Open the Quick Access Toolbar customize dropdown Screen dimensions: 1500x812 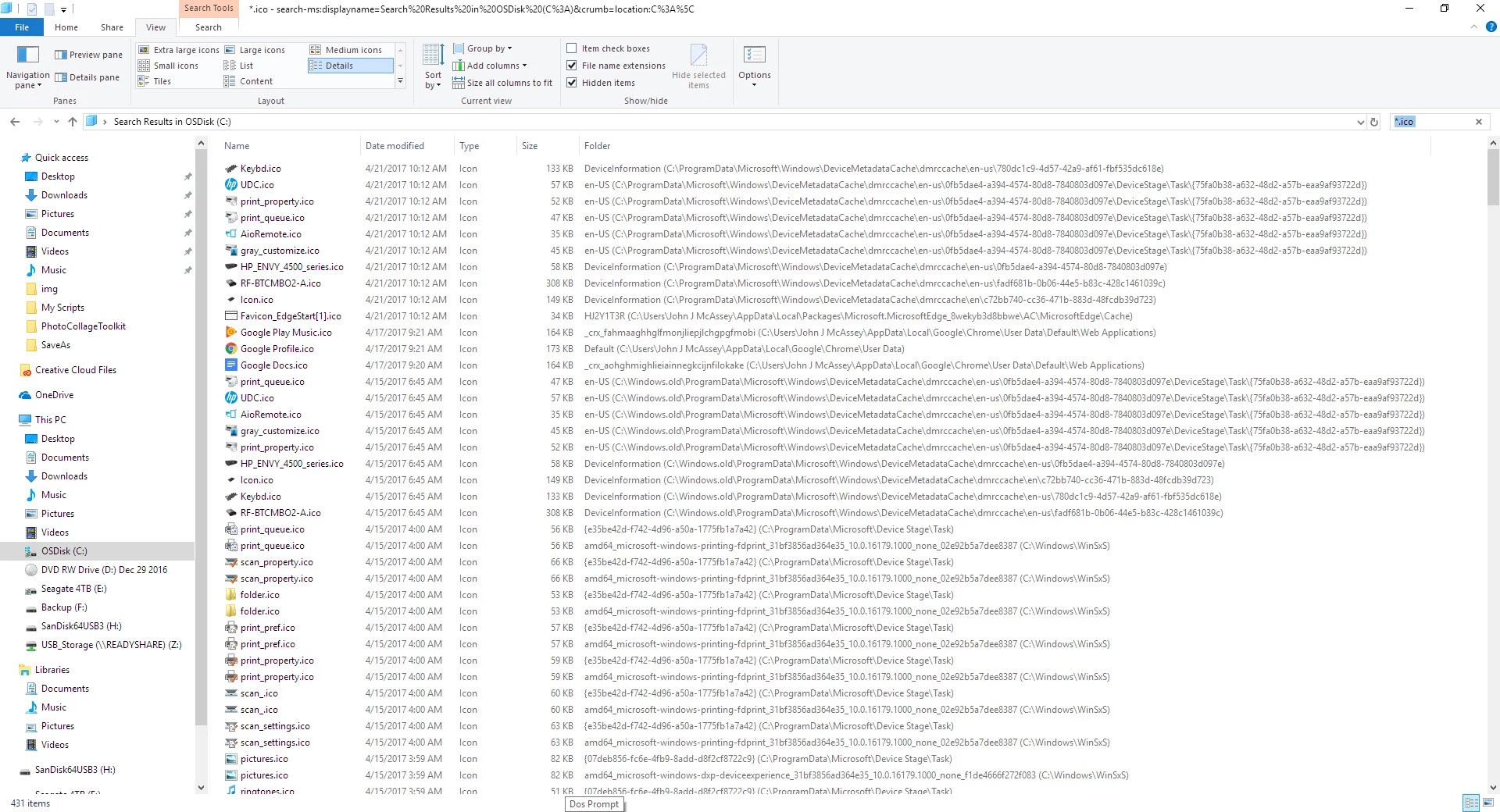64,9
